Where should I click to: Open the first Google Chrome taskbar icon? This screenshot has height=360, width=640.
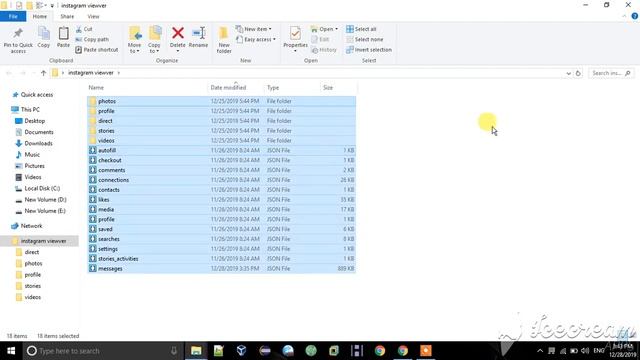point(380,351)
